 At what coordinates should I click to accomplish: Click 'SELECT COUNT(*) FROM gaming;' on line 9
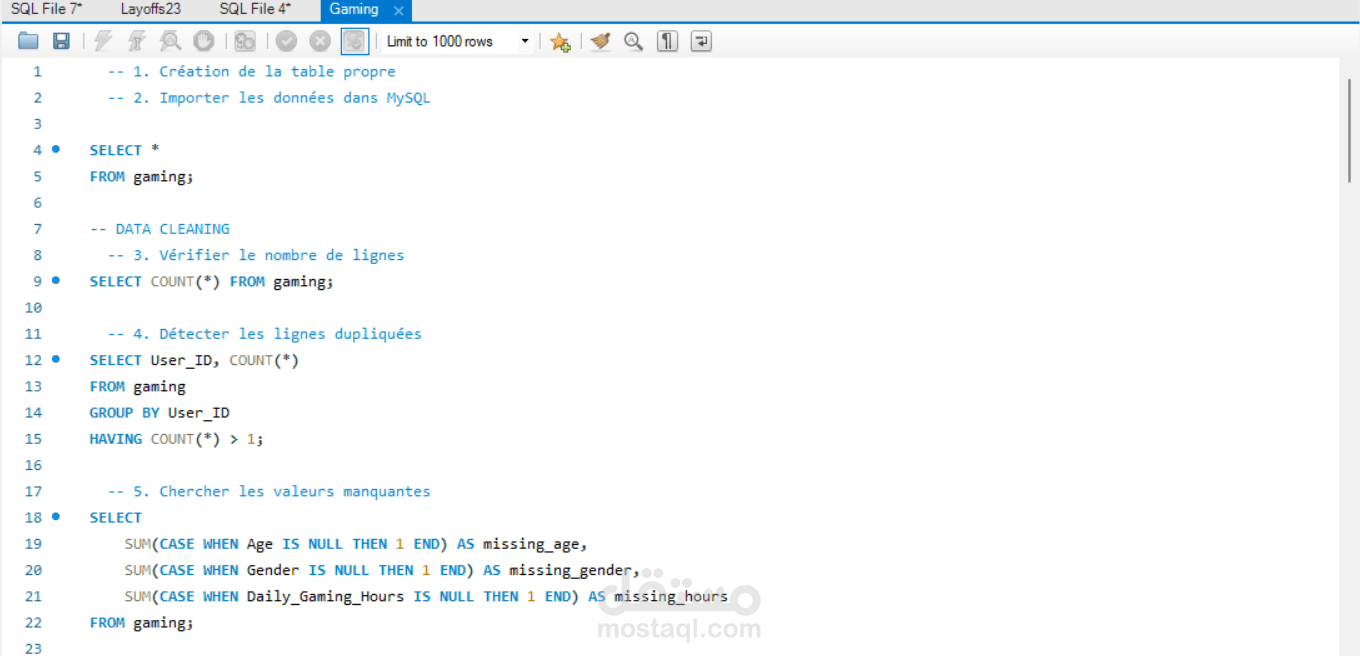coord(211,282)
